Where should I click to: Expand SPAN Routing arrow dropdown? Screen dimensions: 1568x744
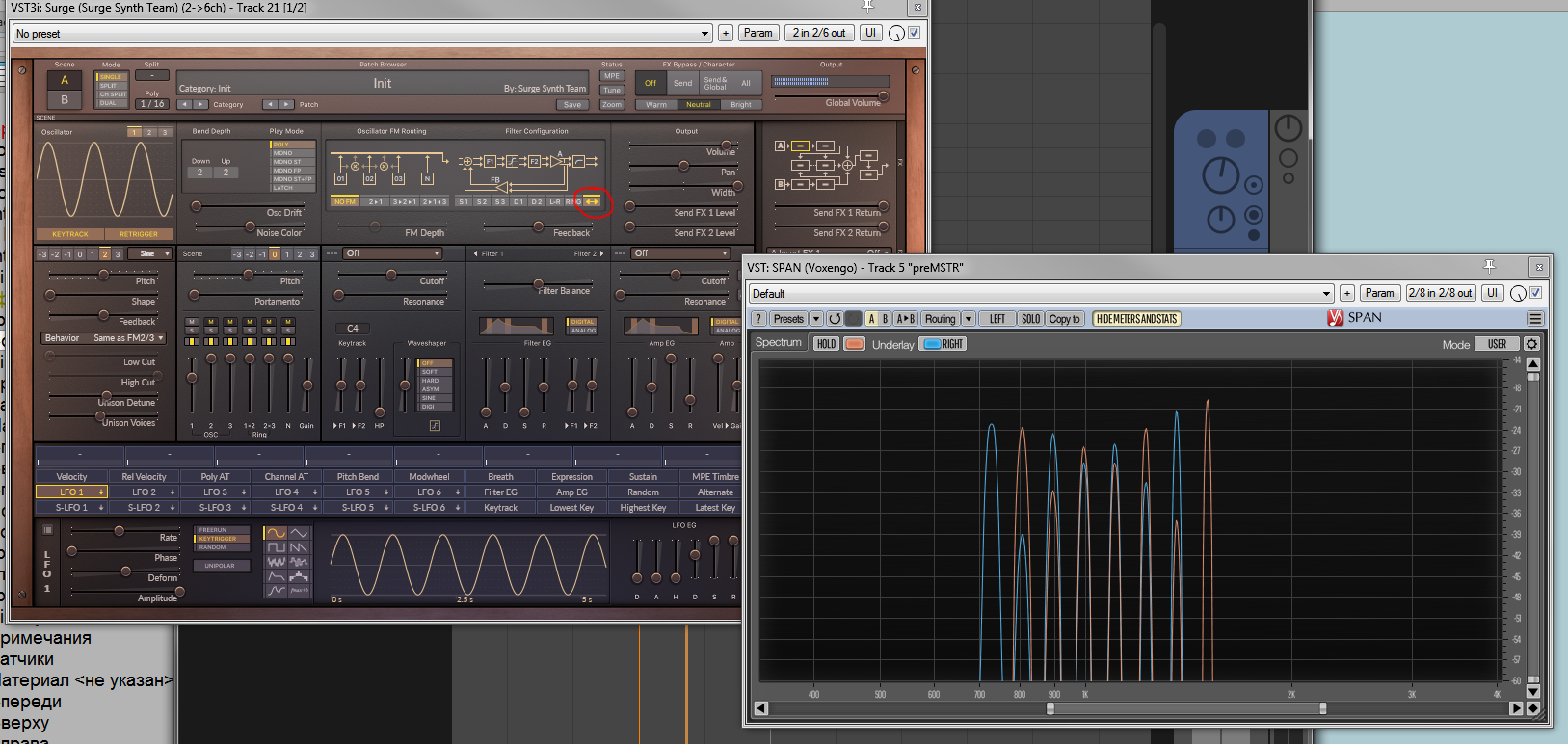coord(969,319)
